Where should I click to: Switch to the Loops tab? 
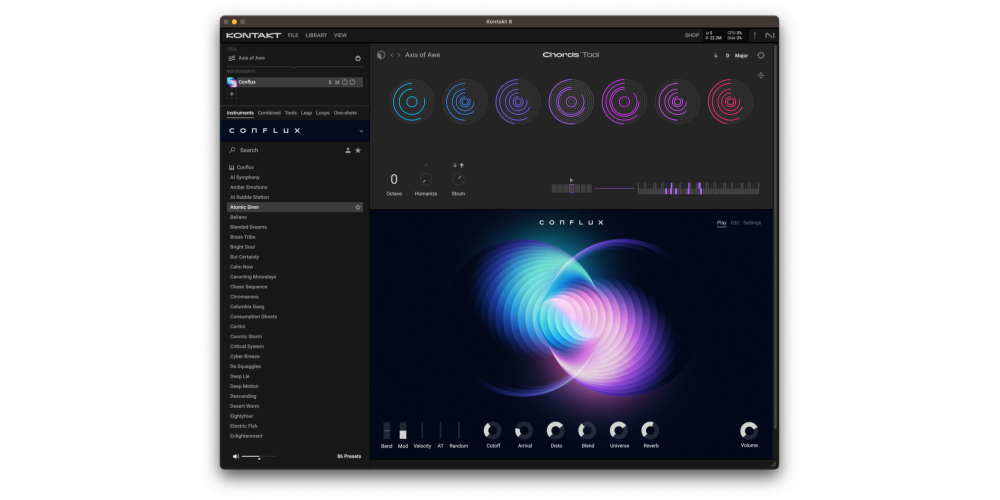(323, 113)
